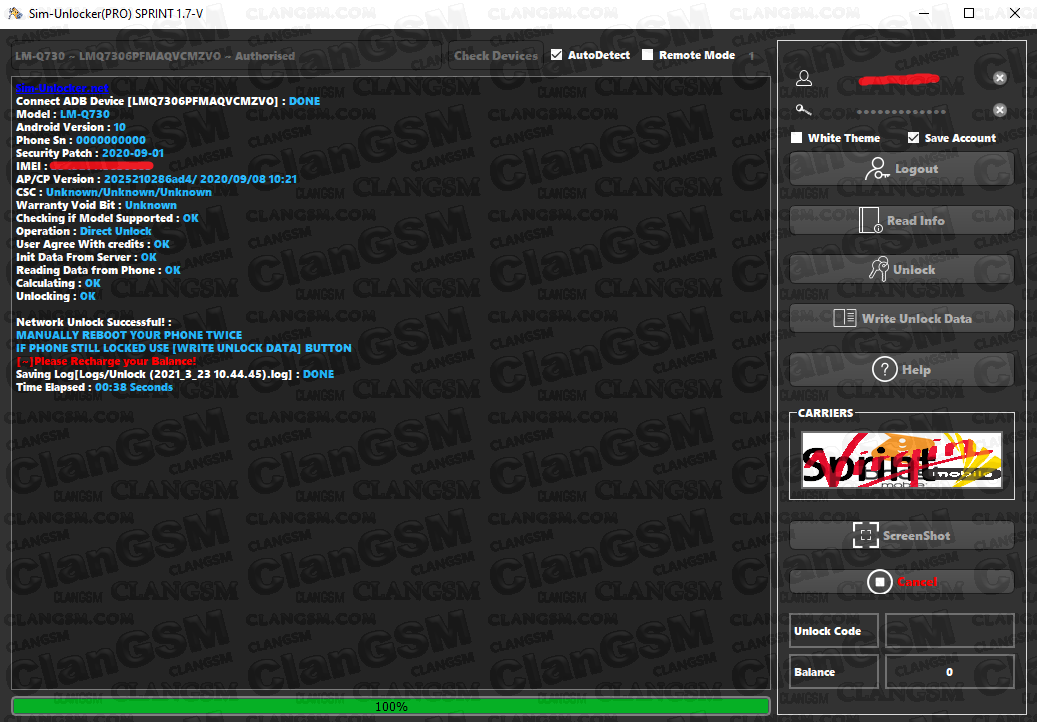
Task: Click the Read Info button
Action: click(901, 221)
